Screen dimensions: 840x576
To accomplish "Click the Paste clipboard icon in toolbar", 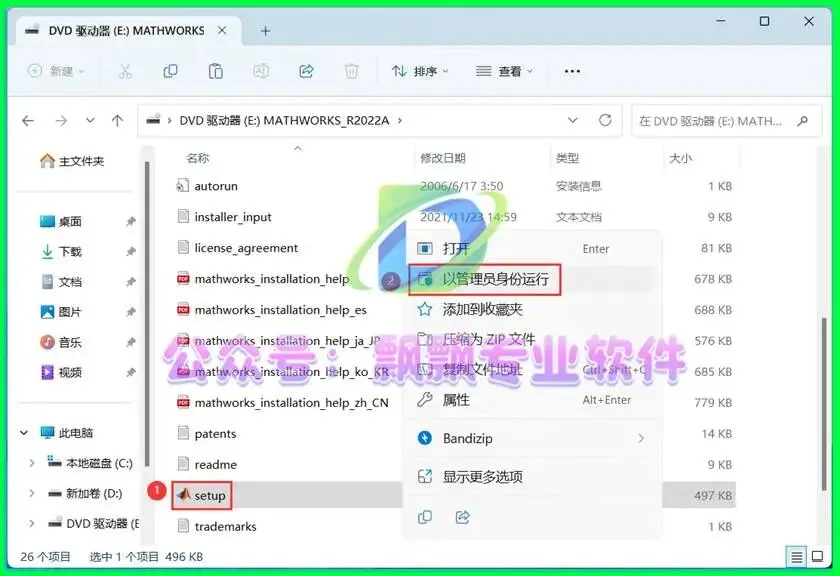I will (215, 71).
